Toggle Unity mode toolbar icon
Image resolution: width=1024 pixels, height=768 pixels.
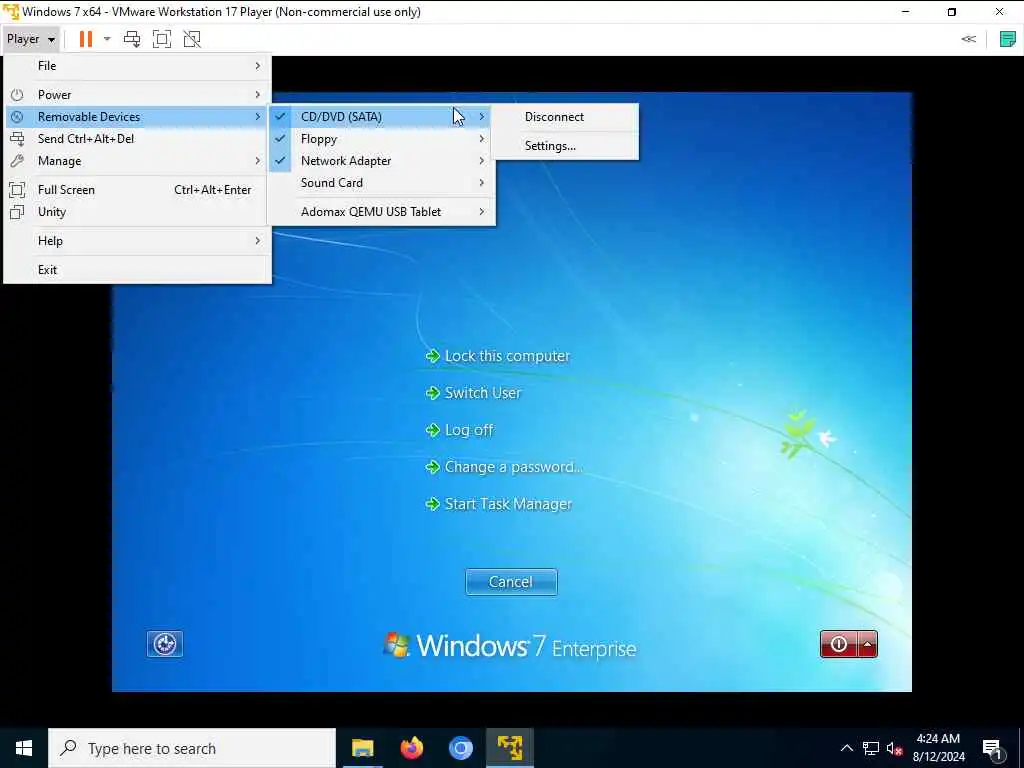click(x=192, y=39)
